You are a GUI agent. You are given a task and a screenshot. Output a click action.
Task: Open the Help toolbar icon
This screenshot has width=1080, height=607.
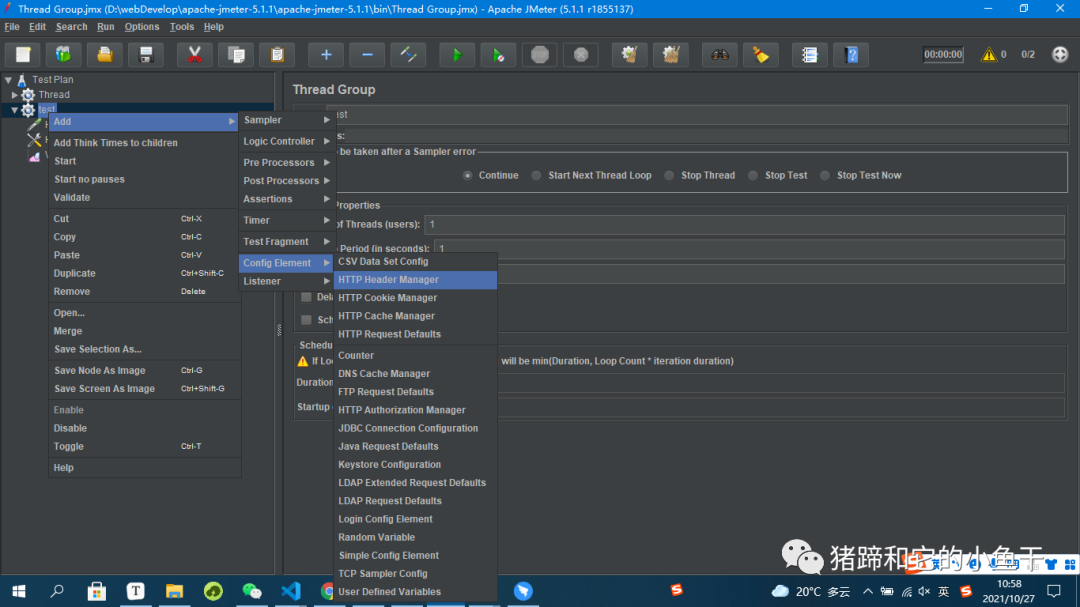point(851,54)
